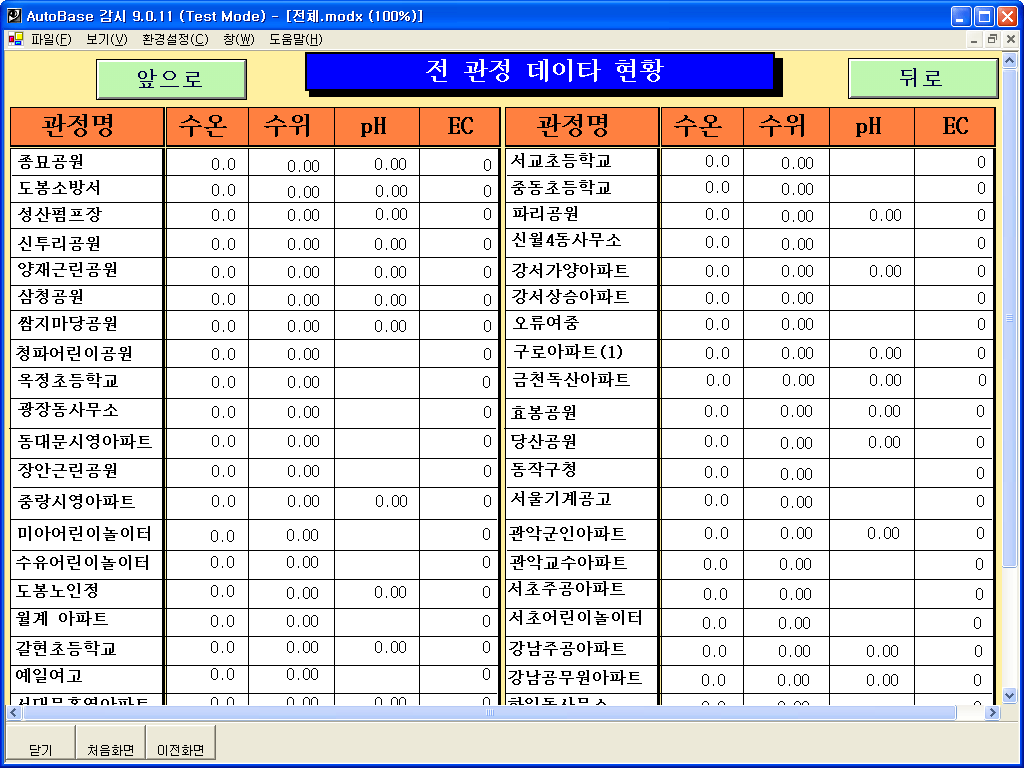1024x768 pixels.
Task: Go to 처음화면 using the bottom button
Action: (110, 750)
